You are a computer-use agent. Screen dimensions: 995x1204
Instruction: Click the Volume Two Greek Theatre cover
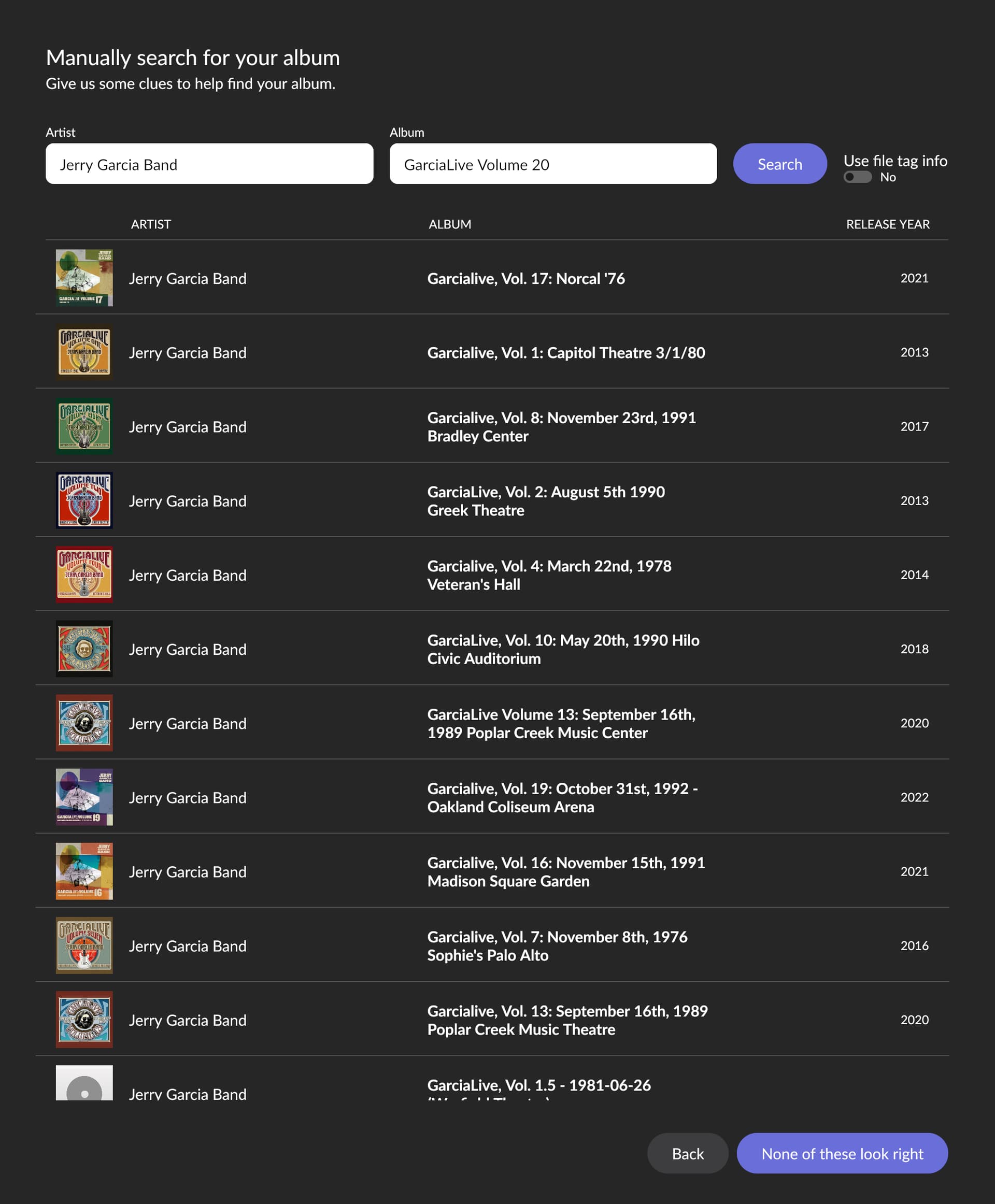84,500
